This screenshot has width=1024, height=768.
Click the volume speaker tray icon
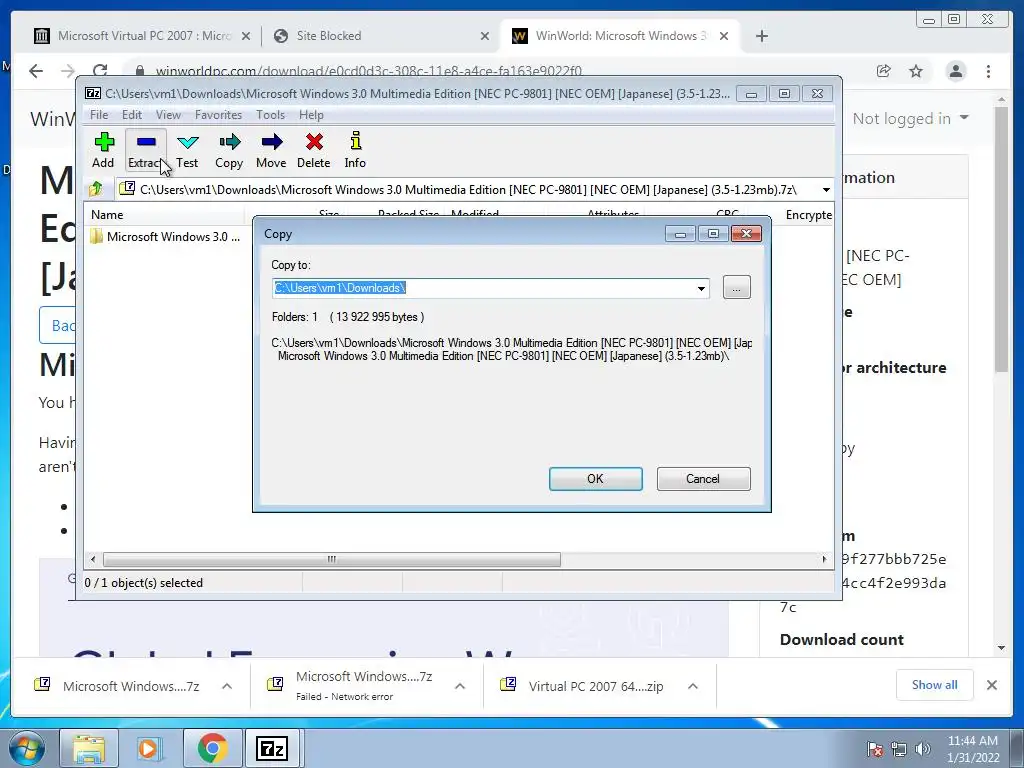(x=922, y=749)
